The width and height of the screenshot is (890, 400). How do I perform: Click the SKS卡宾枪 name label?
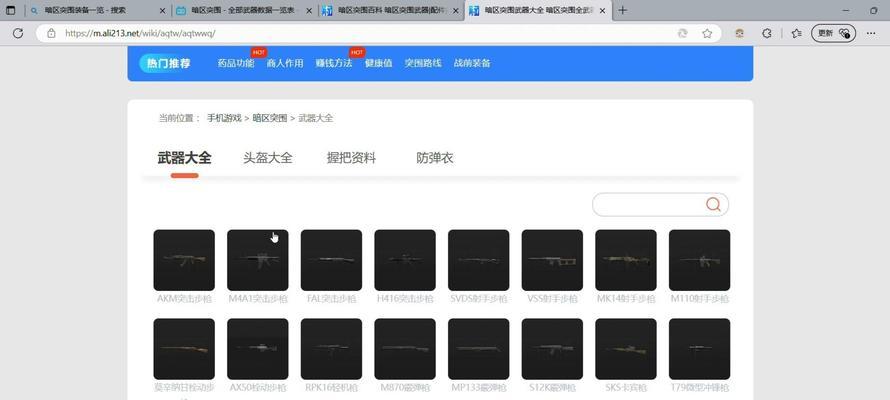626,388
